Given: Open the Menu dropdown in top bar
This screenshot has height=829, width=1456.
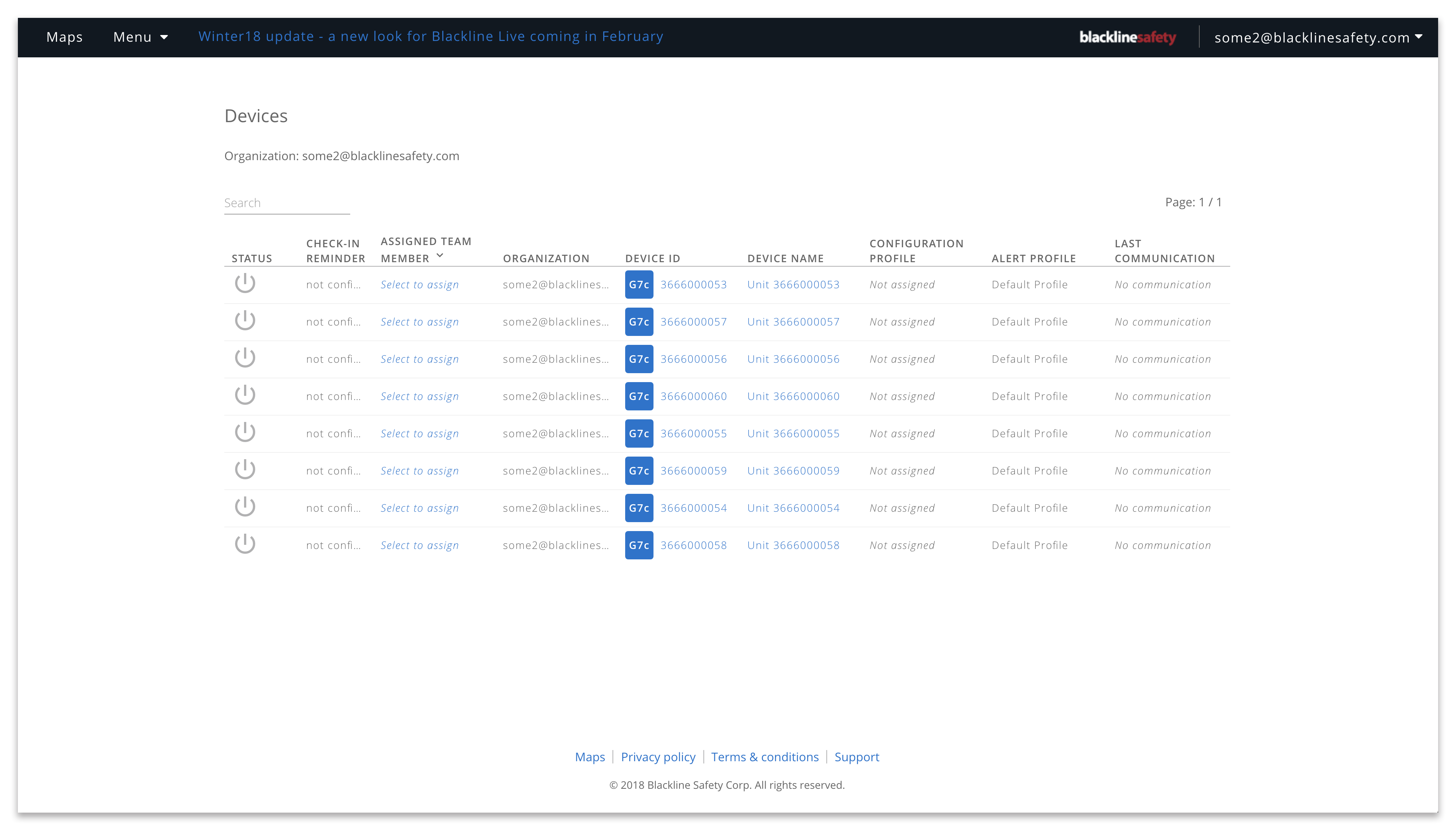Looking at the screenshot, I should [x=140, y=37].
